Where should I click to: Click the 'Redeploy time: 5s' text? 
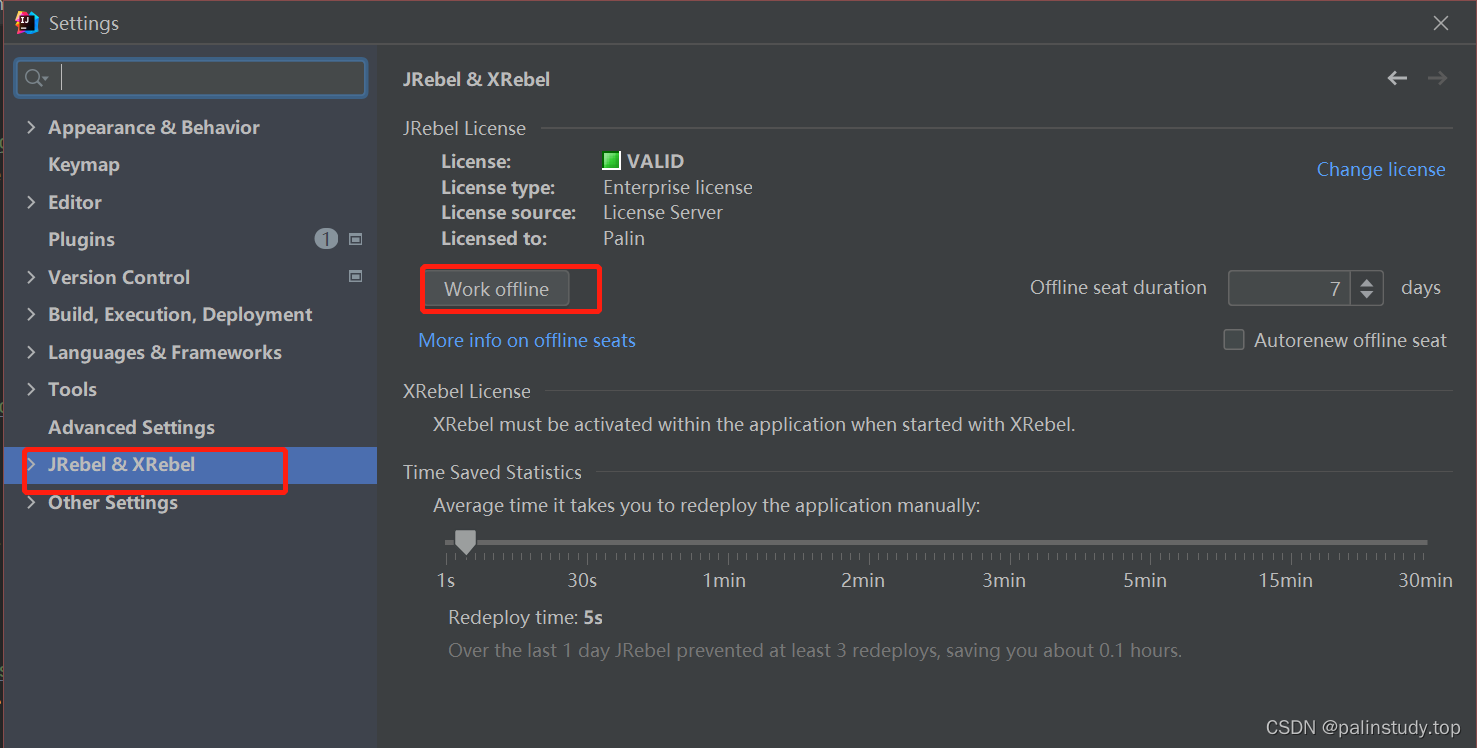pos(526,617)
